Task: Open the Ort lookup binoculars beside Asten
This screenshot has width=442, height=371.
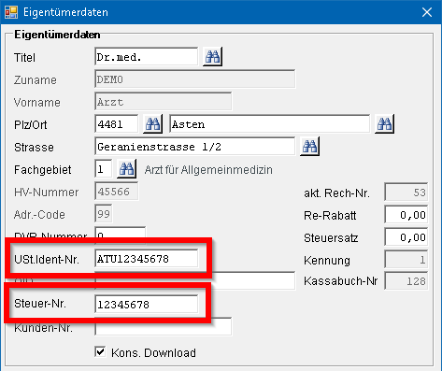Action: click(x=384, y=124)
